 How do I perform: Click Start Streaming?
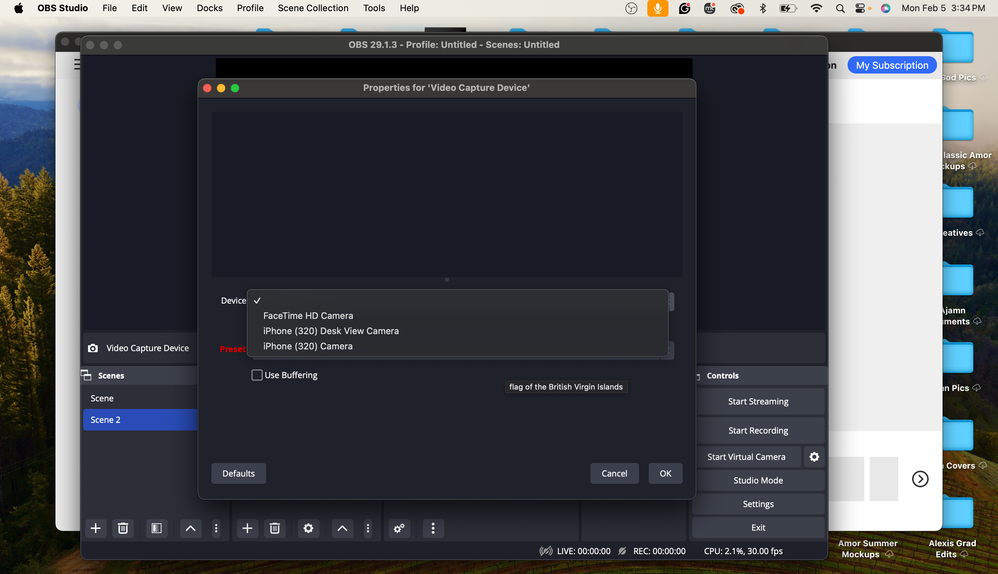758,402
